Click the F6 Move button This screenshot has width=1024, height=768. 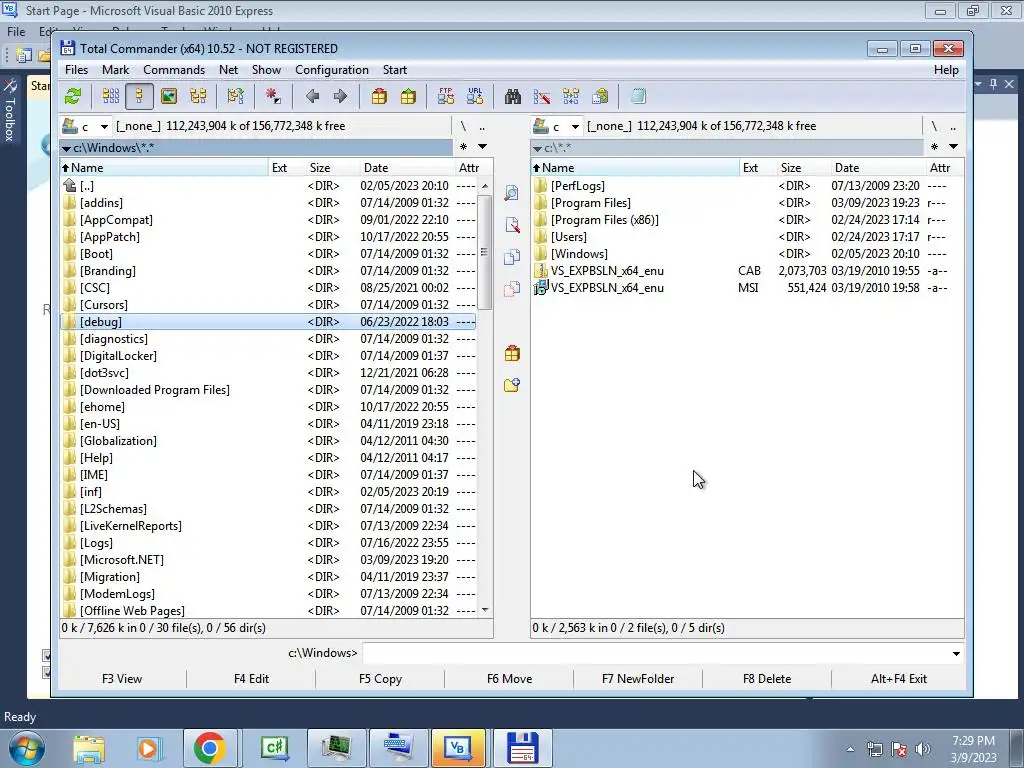[x=509, y=679]
